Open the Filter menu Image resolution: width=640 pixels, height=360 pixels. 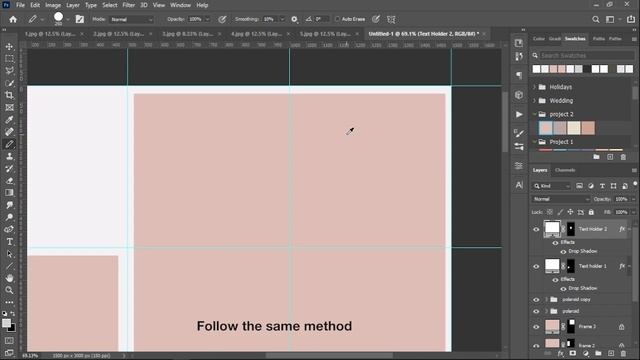(129, 5)
